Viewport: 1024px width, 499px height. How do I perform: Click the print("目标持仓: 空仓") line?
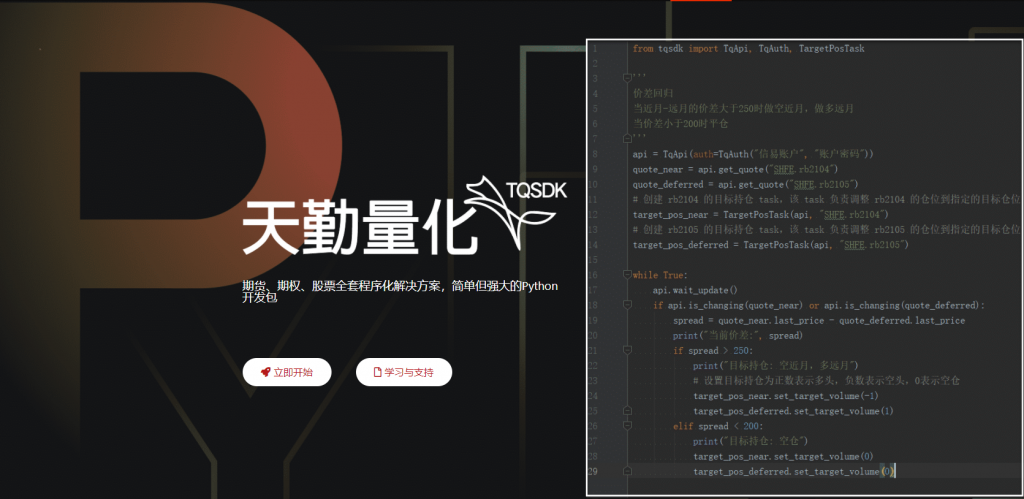pyautogui.click(x=751, y=441)
